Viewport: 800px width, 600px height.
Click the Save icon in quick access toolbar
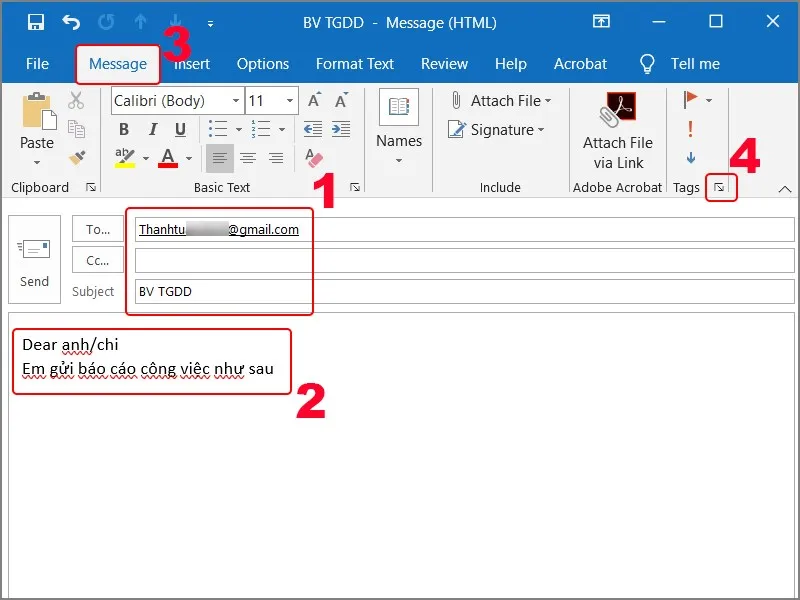[36, 21]
